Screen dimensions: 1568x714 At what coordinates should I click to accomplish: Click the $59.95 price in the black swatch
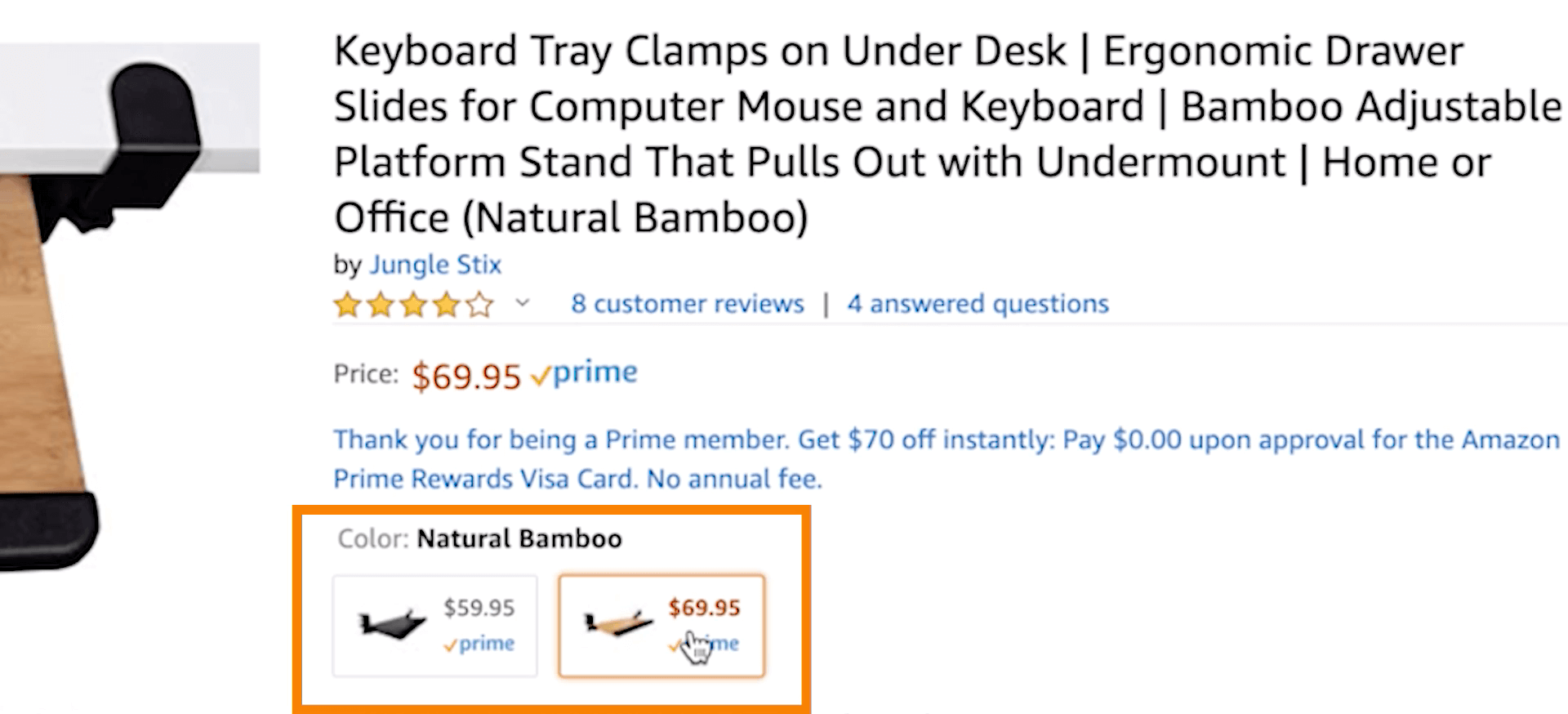tap(479, 608)
